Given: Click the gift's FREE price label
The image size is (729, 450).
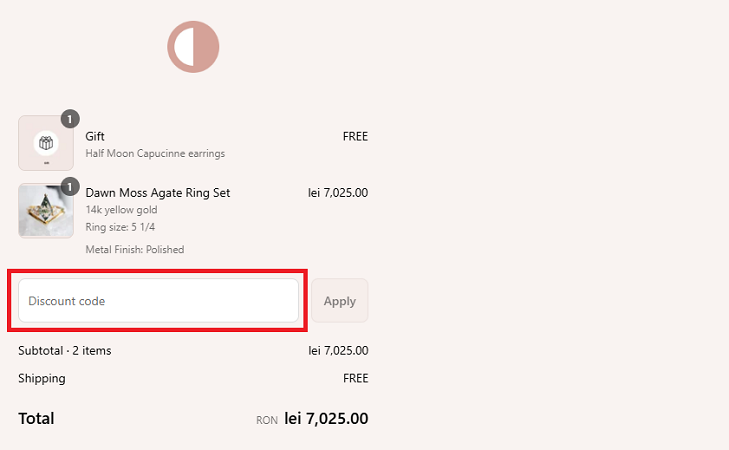Looking at the screenshot, I should [355, 136].
